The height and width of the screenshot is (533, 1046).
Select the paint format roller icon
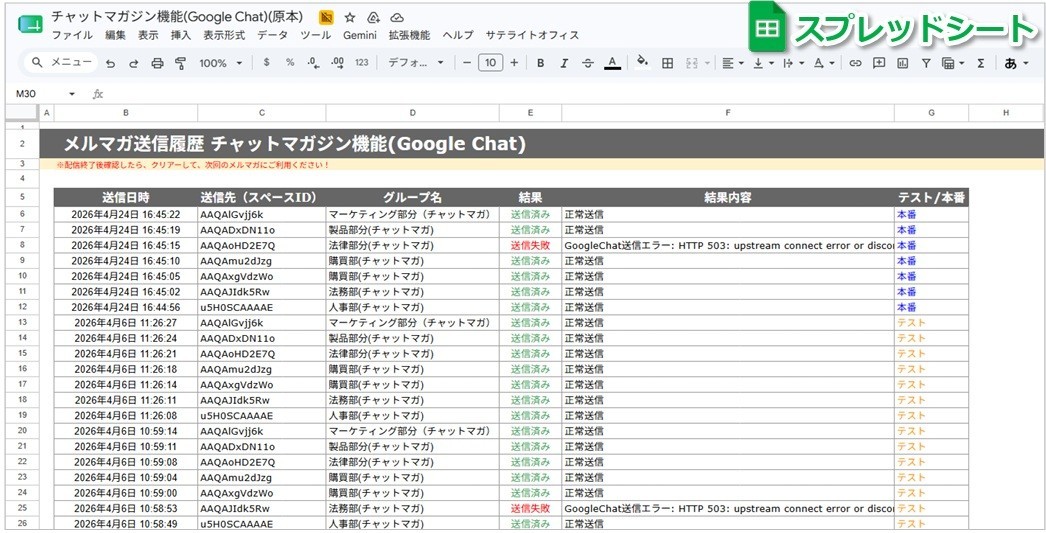click(180, 63)
